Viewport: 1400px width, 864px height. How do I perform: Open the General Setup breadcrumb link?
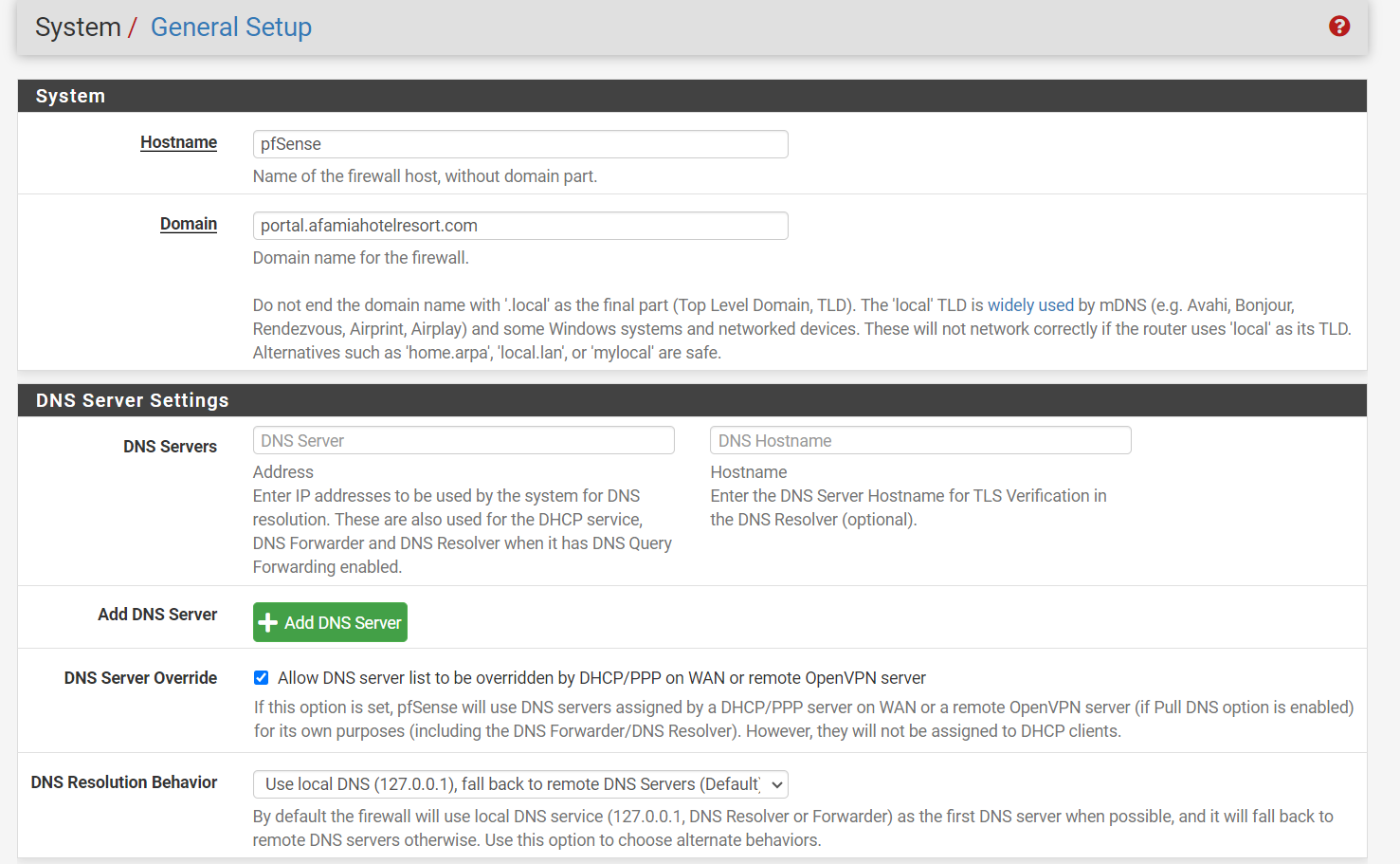(x=231, y=28)
